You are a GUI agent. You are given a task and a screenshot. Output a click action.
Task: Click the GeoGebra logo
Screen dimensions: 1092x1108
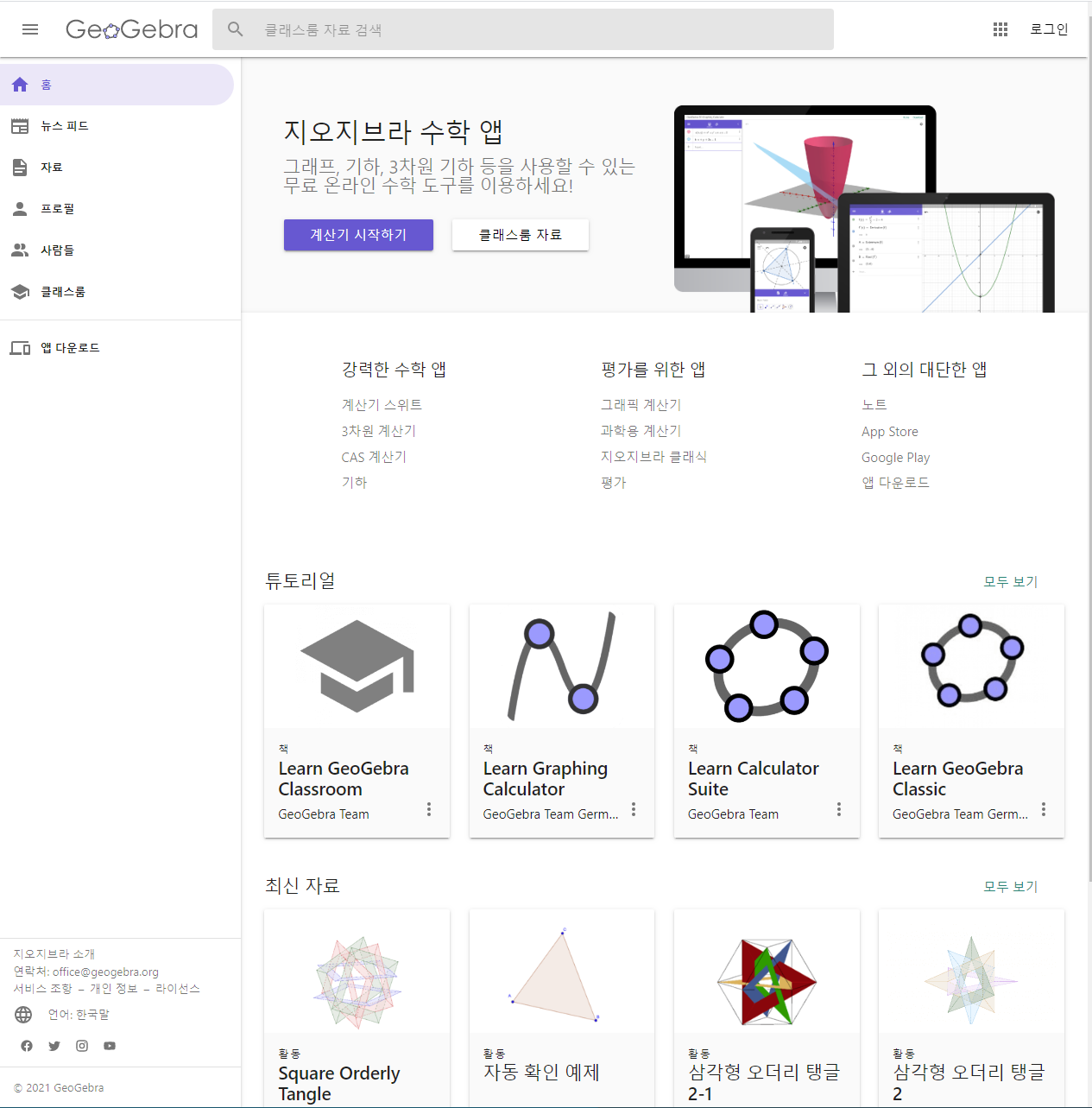pyautogui.click(x=132, y=29)
